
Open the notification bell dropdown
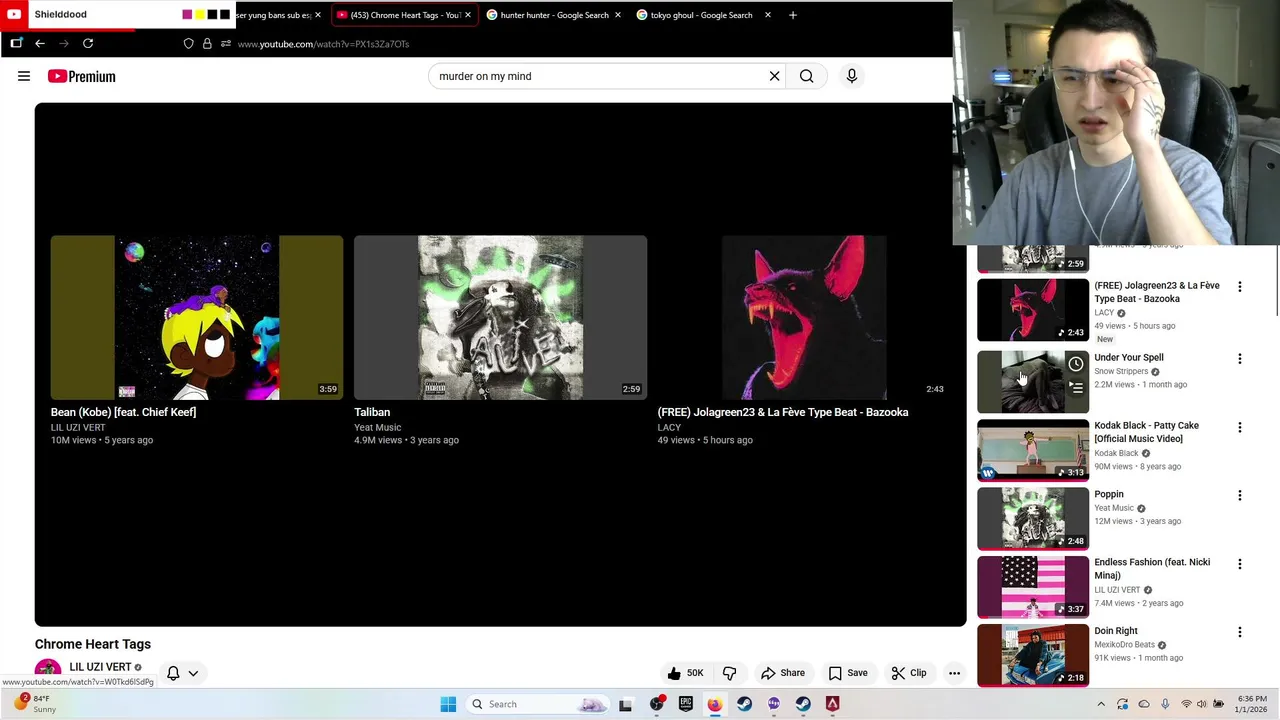pos(182,673)
